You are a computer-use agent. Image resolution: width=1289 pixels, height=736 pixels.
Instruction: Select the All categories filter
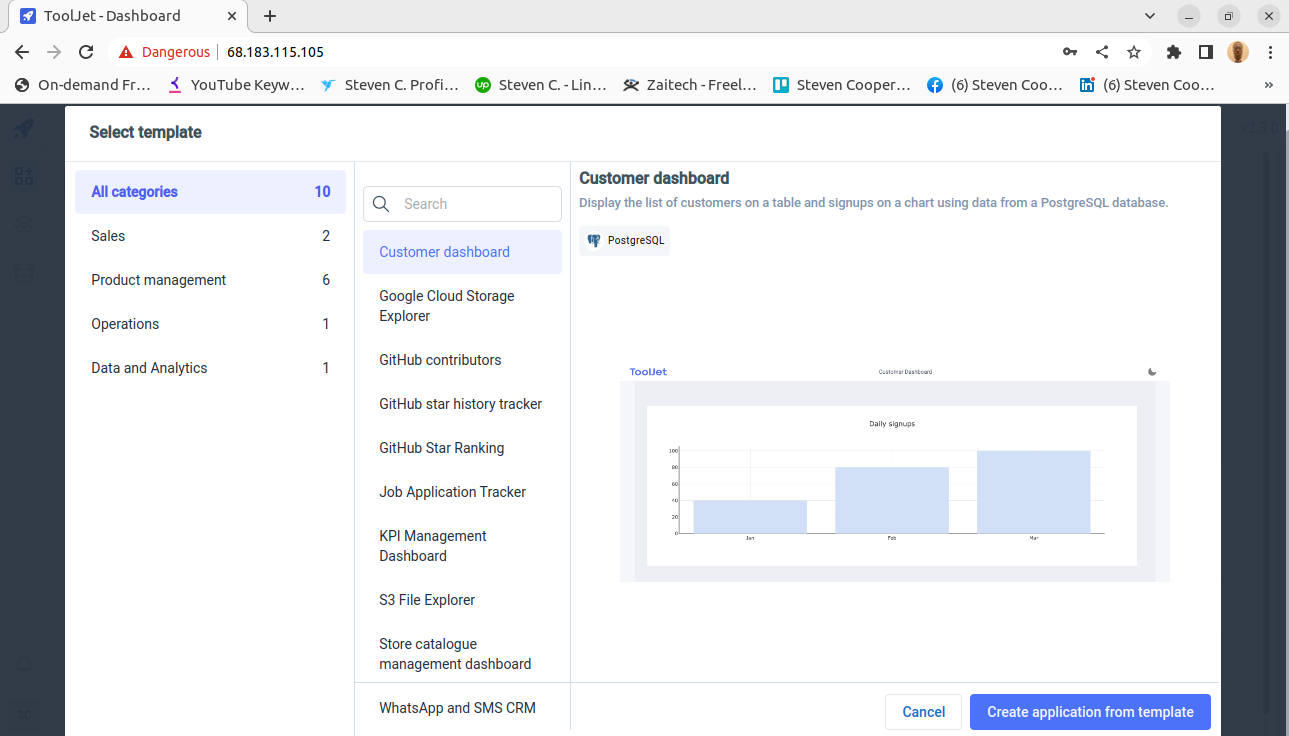click(210, 192)
